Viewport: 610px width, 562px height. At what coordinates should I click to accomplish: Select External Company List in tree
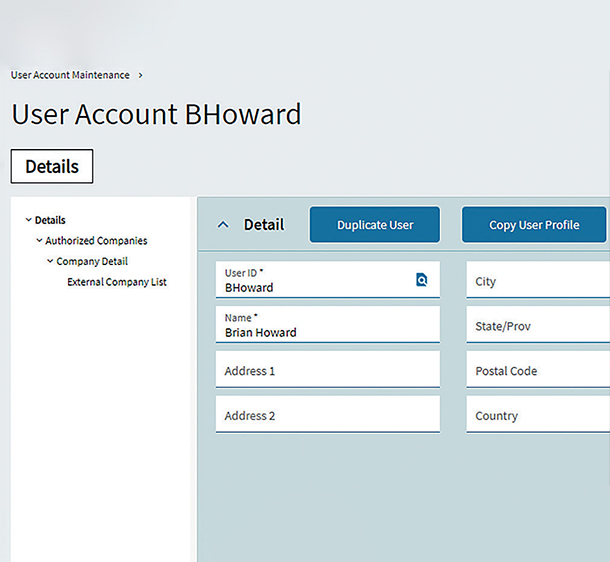coord(117,282)
